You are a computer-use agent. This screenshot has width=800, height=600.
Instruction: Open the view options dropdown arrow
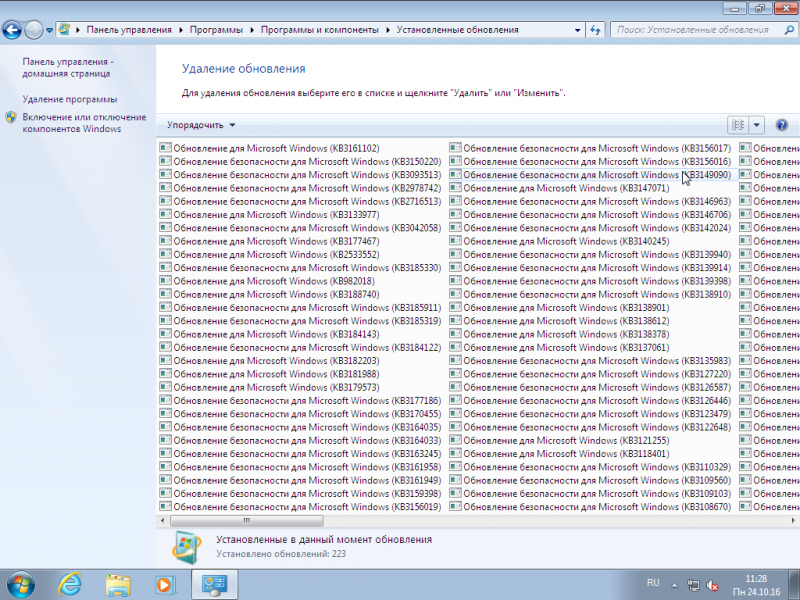(756, 125)
